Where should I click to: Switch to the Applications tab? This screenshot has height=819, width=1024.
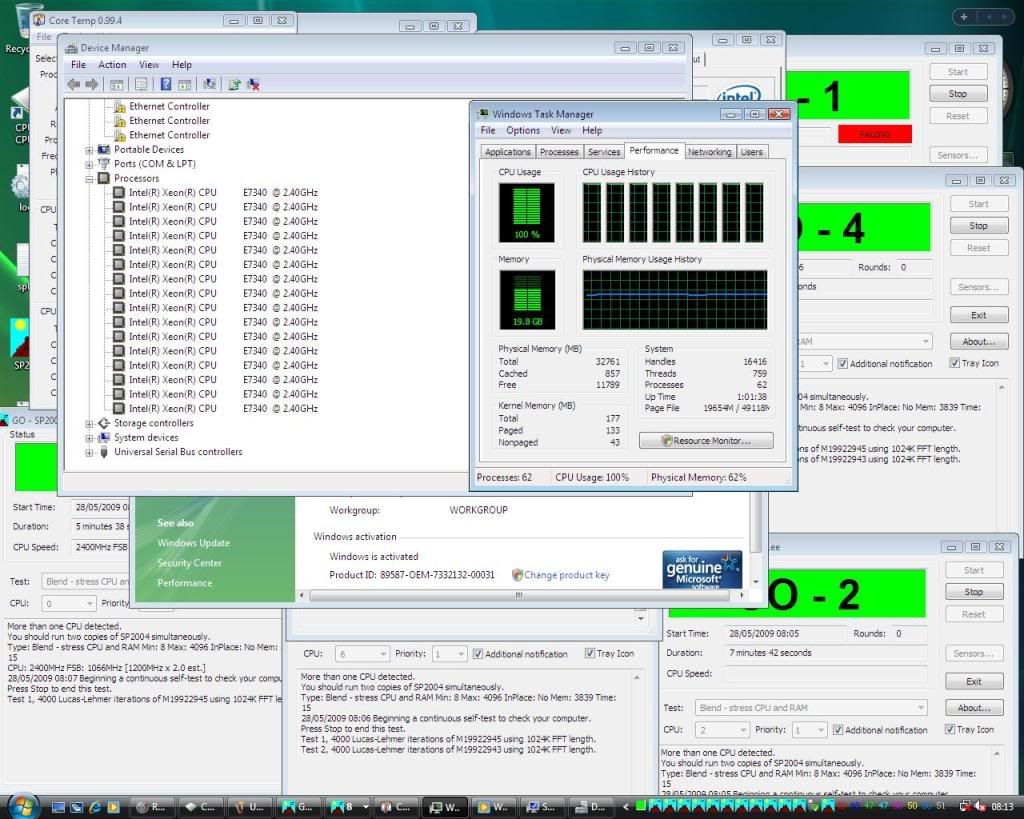[x=507, y=152]
